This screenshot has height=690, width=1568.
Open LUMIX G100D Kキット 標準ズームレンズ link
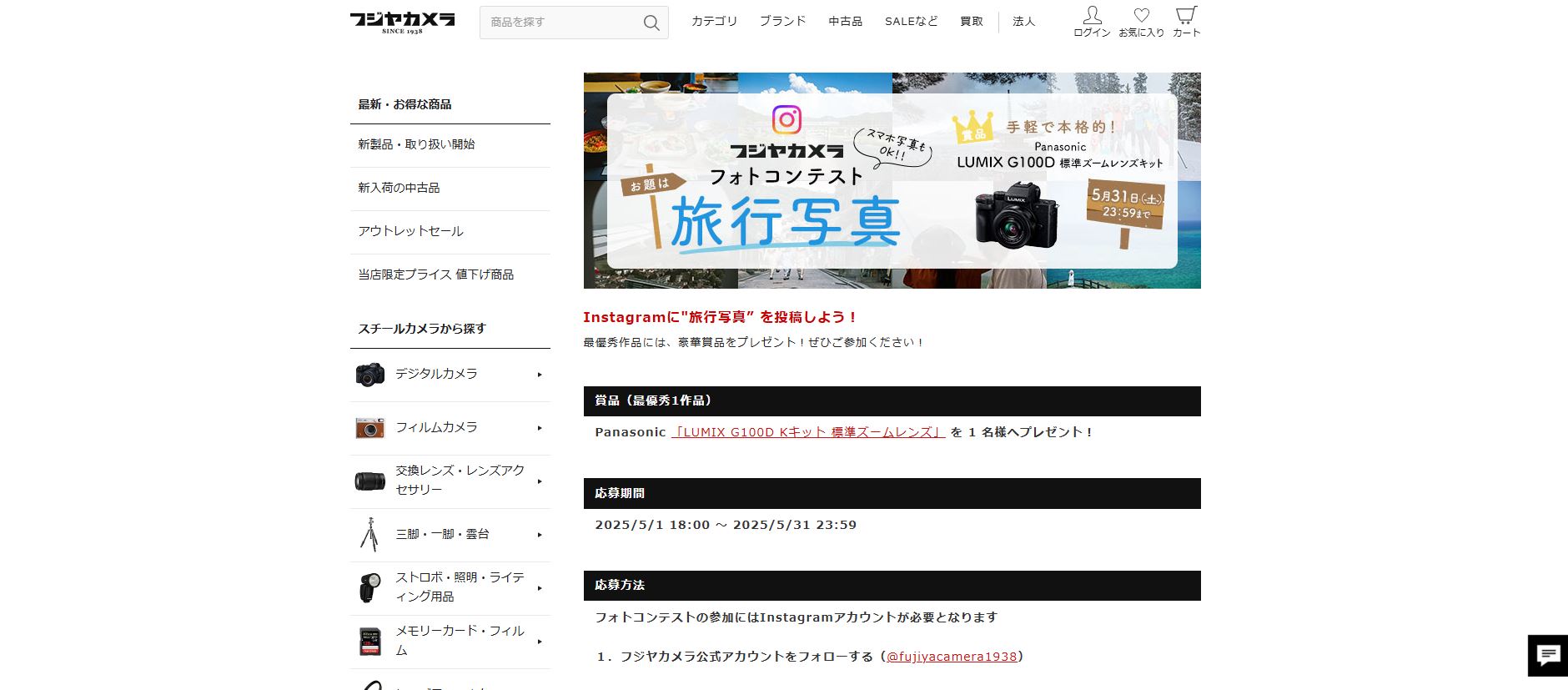pyautogui.click(x=808, y=432)
